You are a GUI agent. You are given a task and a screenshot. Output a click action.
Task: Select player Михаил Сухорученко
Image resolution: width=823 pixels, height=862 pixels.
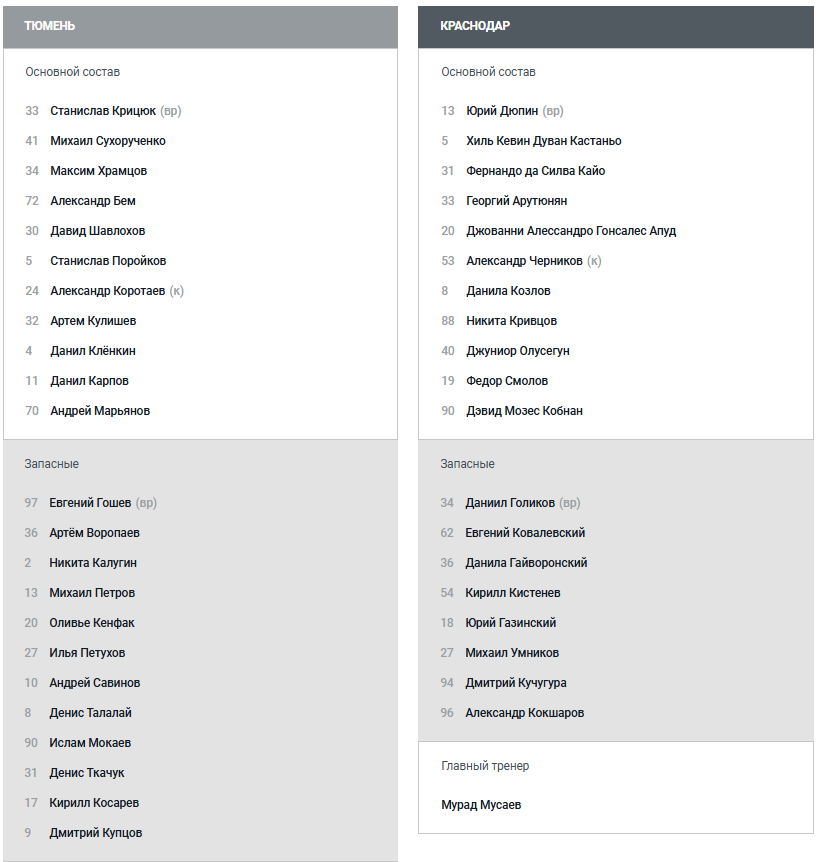click(108, 141)
